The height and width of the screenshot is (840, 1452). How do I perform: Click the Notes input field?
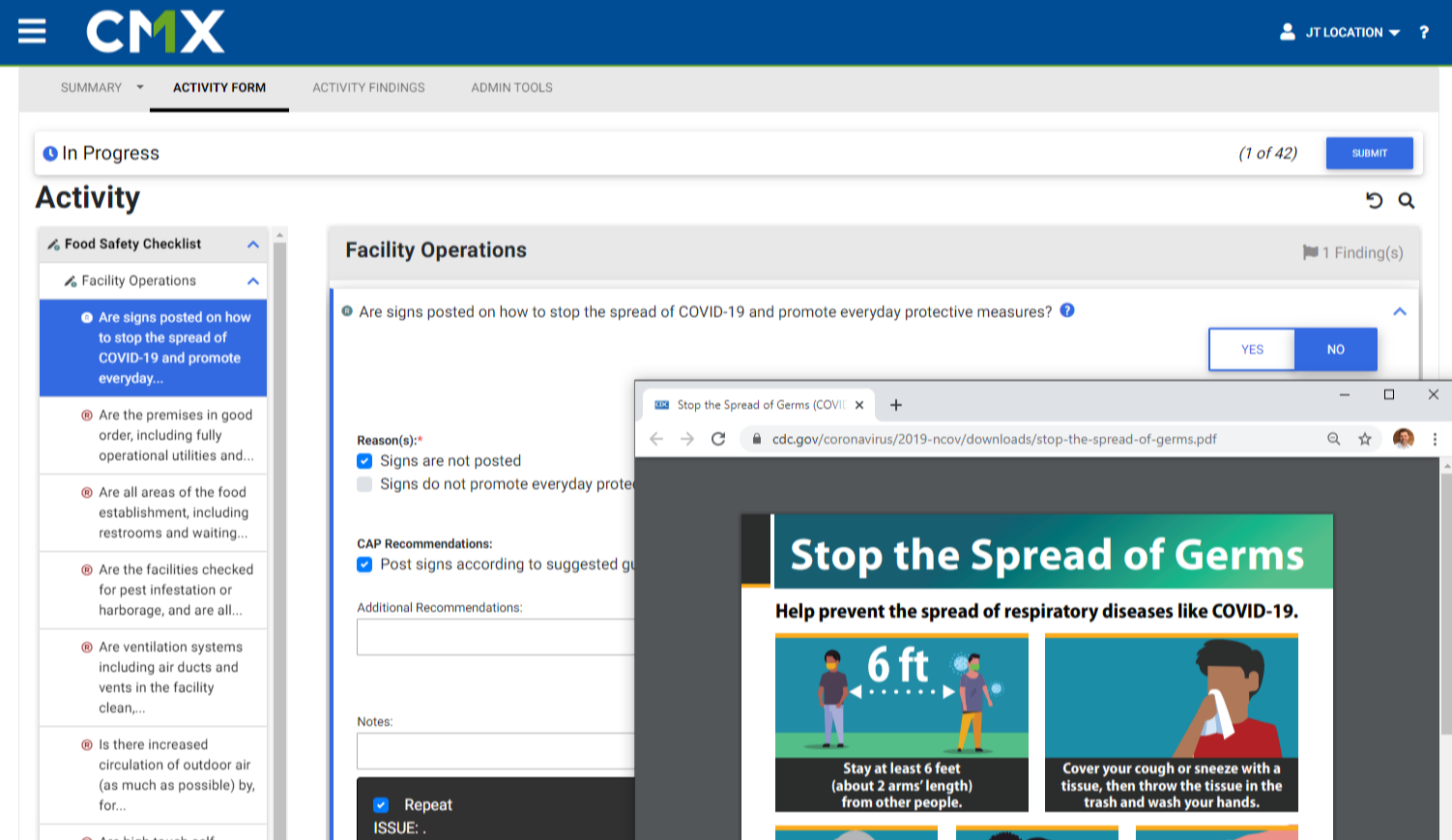point(496,751)
